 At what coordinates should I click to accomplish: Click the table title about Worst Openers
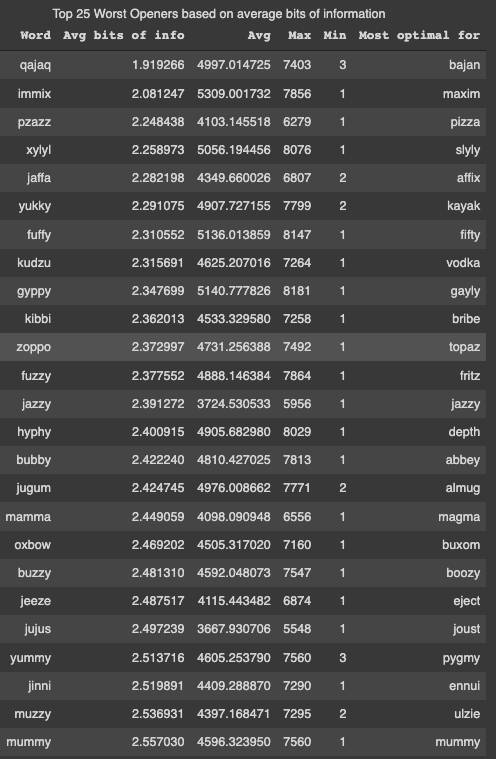coord(219,14)
